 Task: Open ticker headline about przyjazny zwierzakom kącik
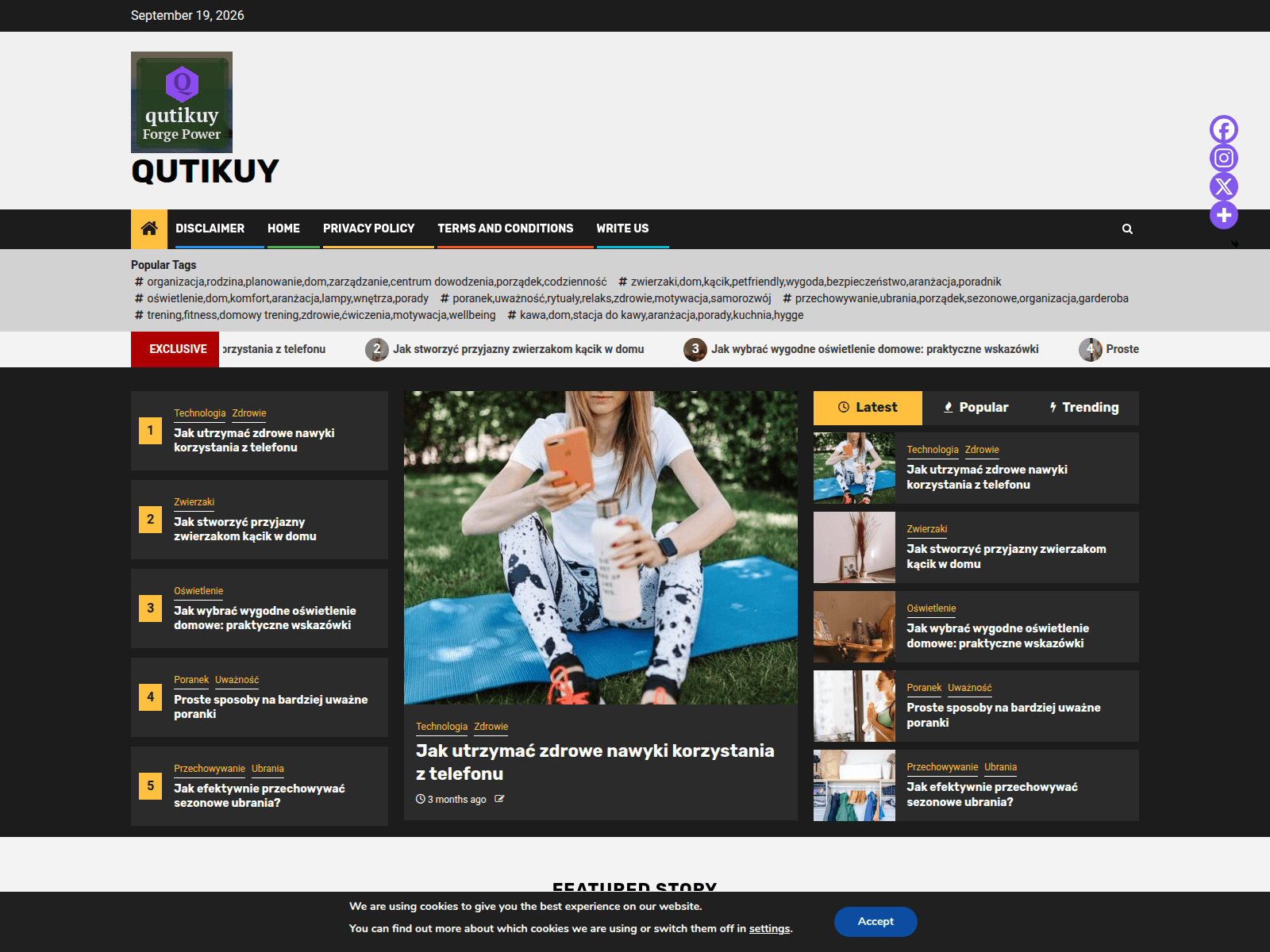tap(518, 349)
